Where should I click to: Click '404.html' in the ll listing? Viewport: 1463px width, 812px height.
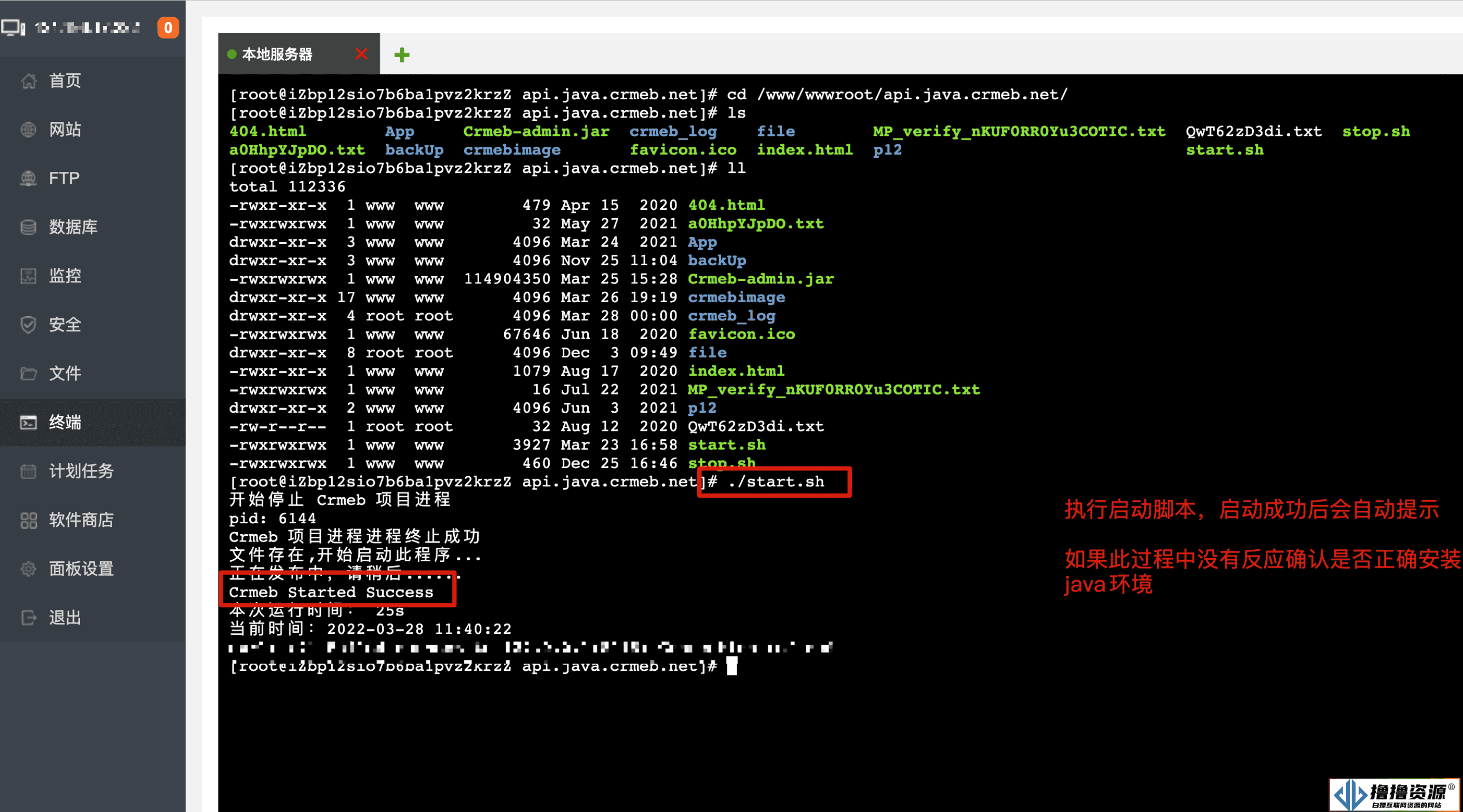726,205
